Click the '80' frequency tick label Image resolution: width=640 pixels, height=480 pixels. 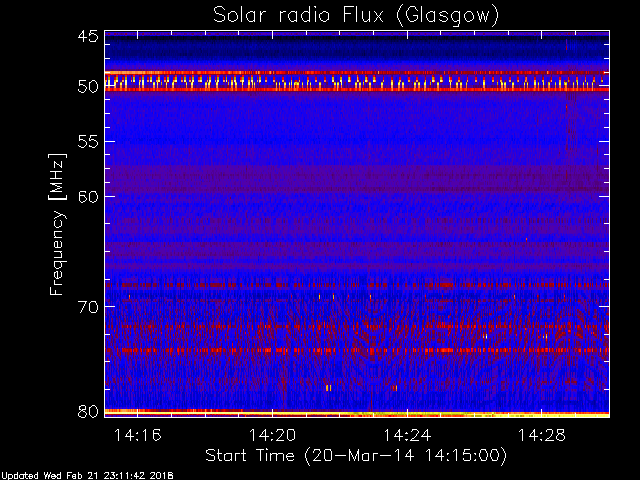coord(88,411)
